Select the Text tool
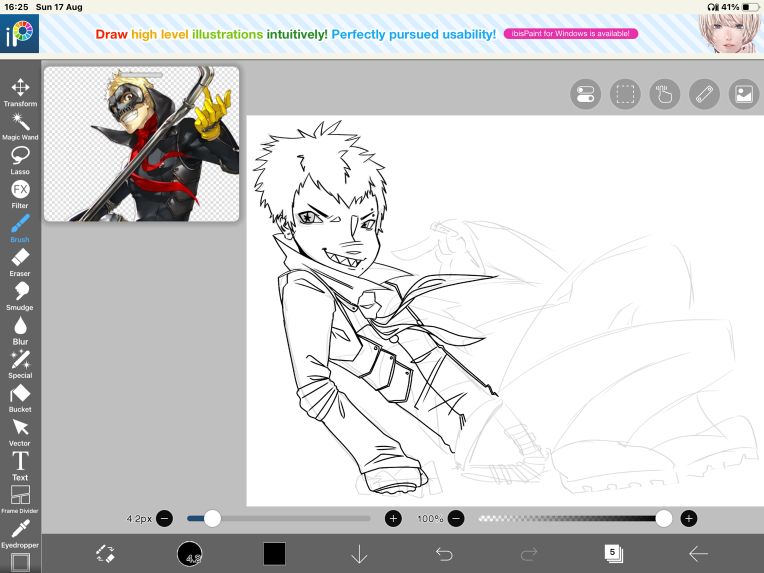This screenshot has height=573, width=764. 20,466
